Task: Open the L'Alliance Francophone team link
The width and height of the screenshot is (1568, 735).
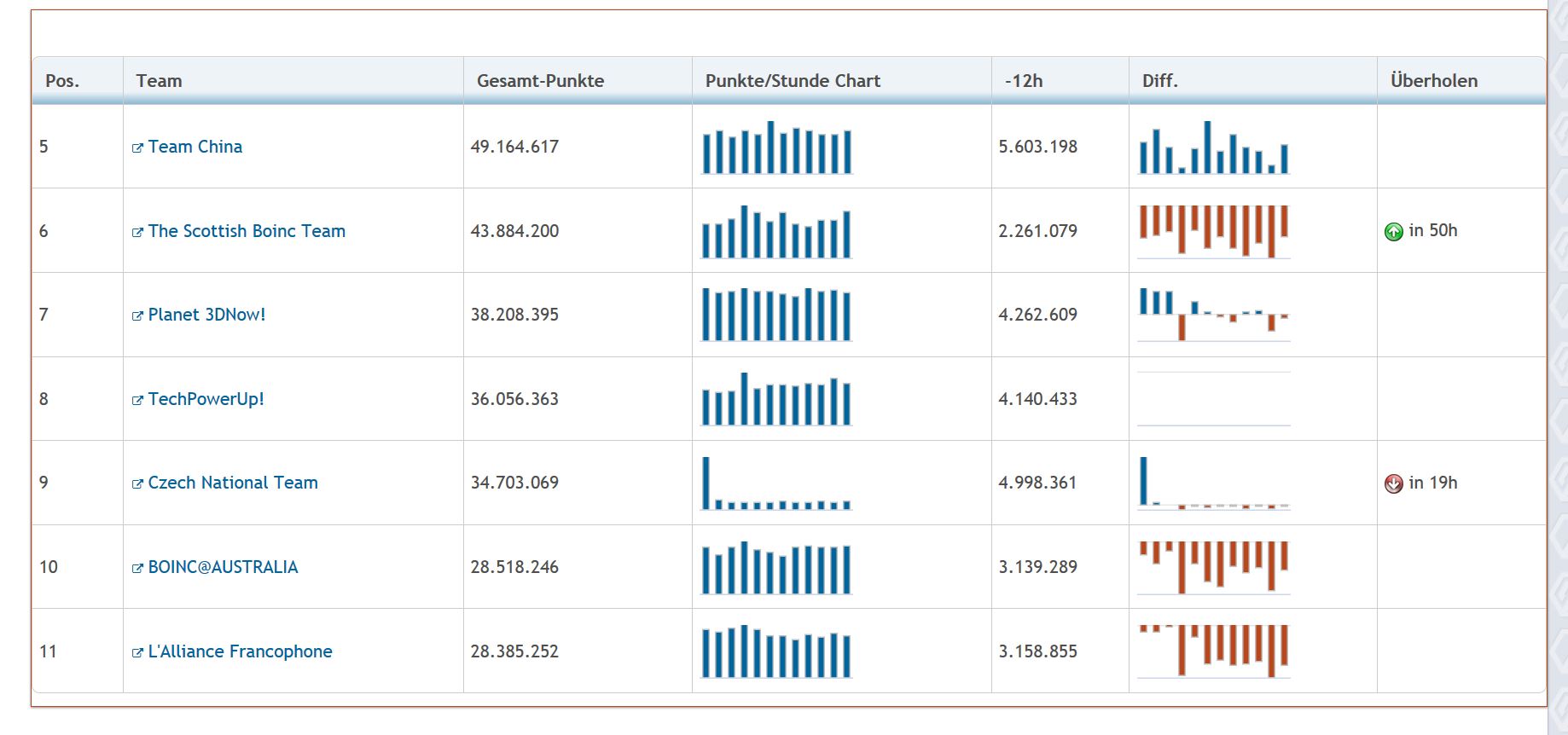Action: tap(240, 651)
